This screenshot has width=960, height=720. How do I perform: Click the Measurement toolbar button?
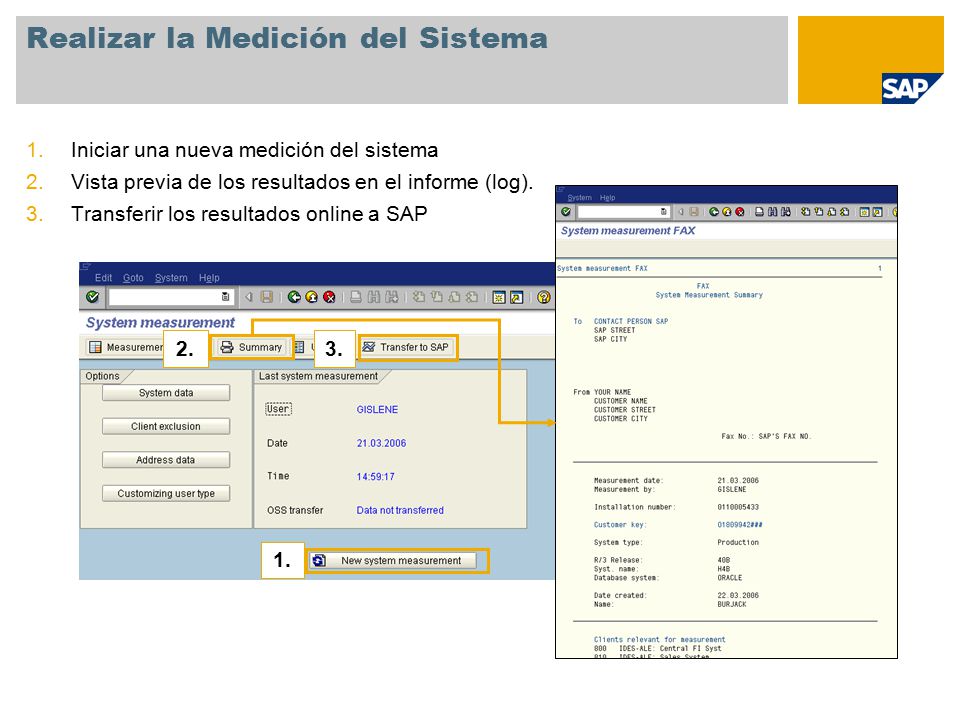[125, 347]
